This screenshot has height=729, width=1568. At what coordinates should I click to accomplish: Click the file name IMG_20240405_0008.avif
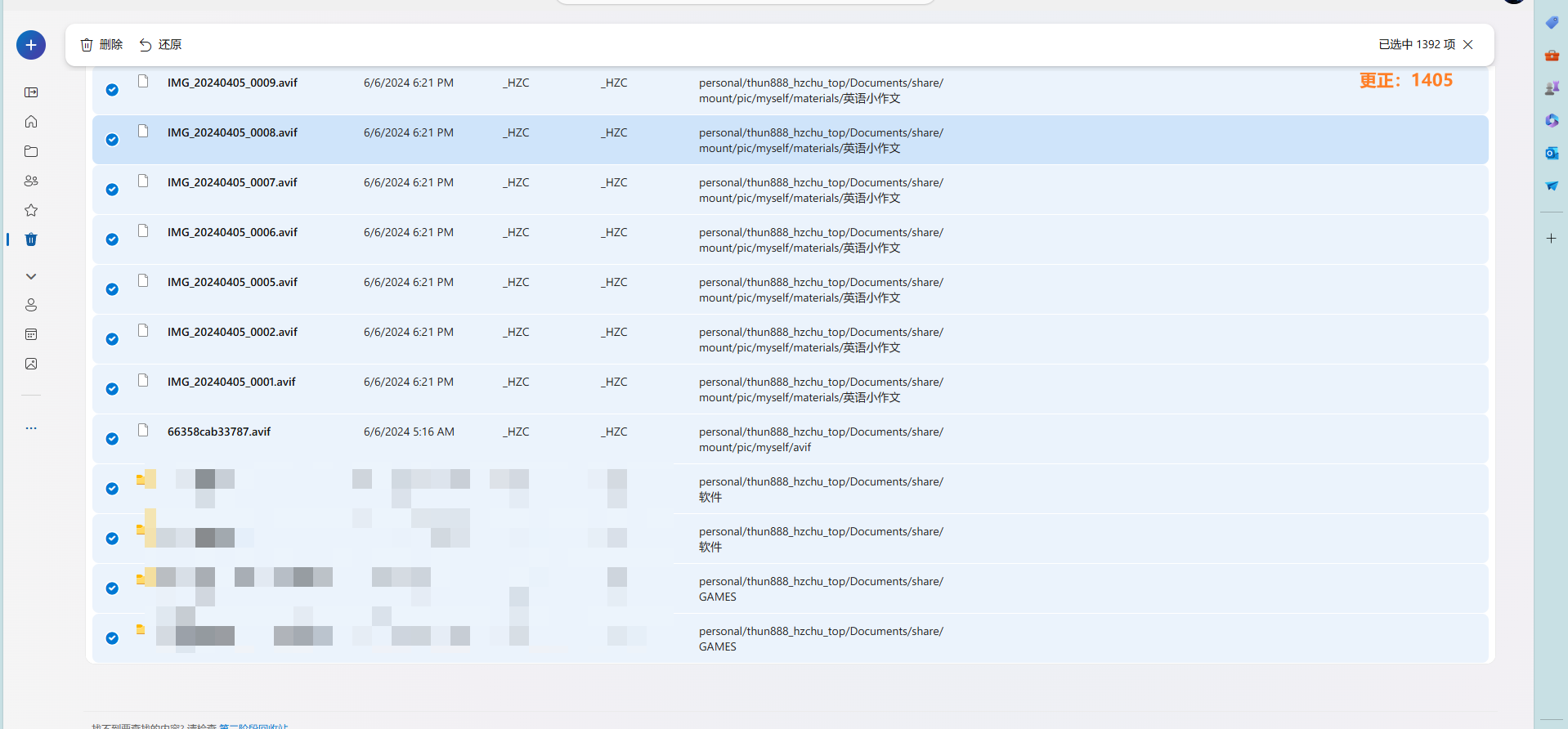(232, 132)
